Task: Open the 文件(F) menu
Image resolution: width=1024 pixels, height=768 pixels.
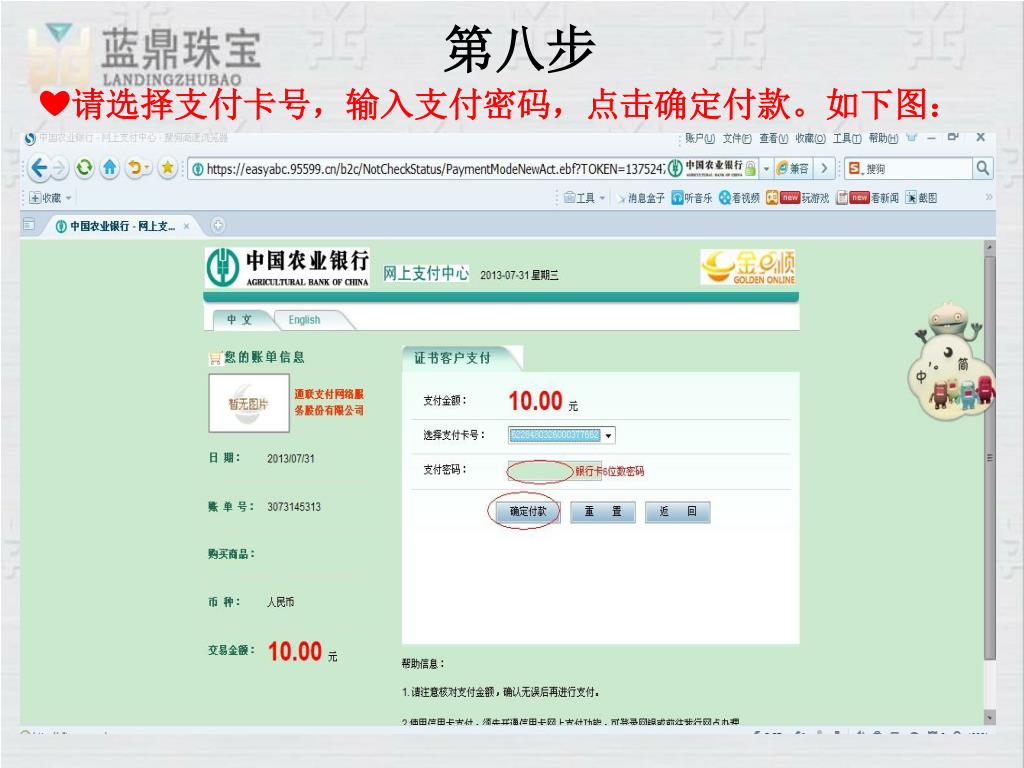Action: click(737, 138)
